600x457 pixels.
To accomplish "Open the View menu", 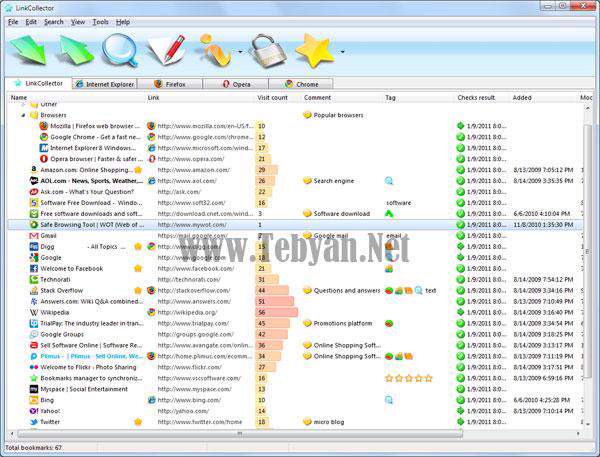I will point(78,22).
